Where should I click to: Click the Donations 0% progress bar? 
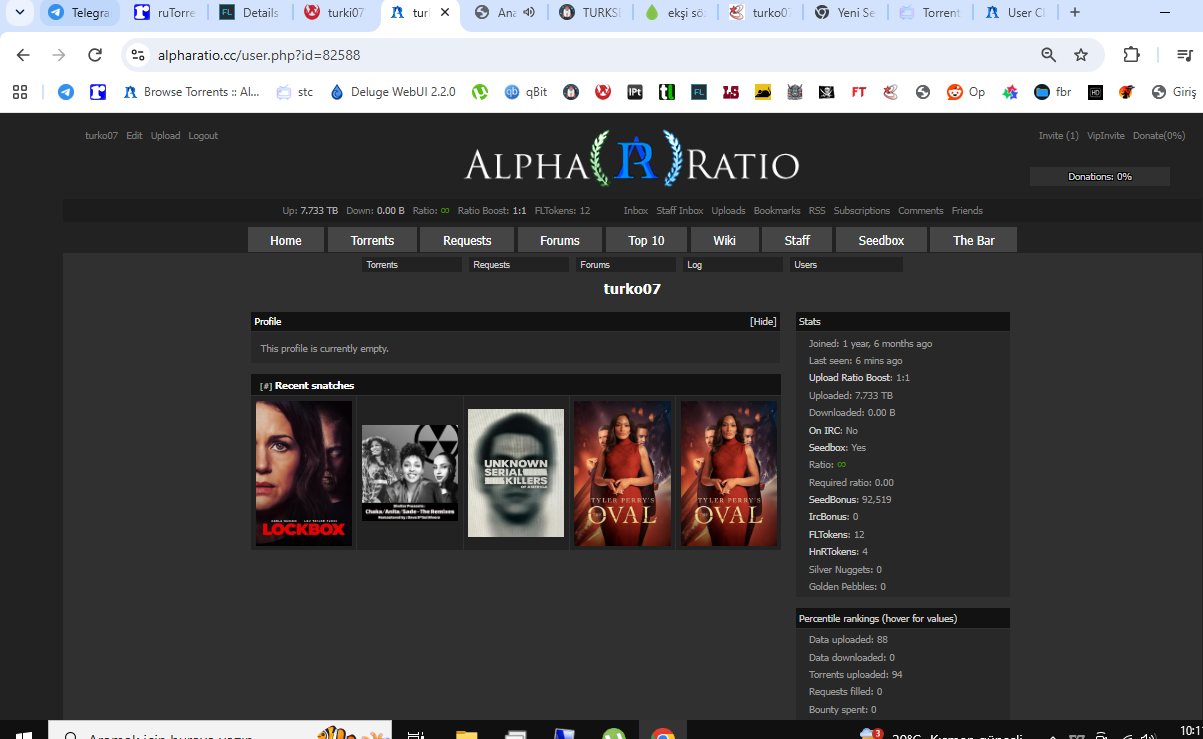1100,177
